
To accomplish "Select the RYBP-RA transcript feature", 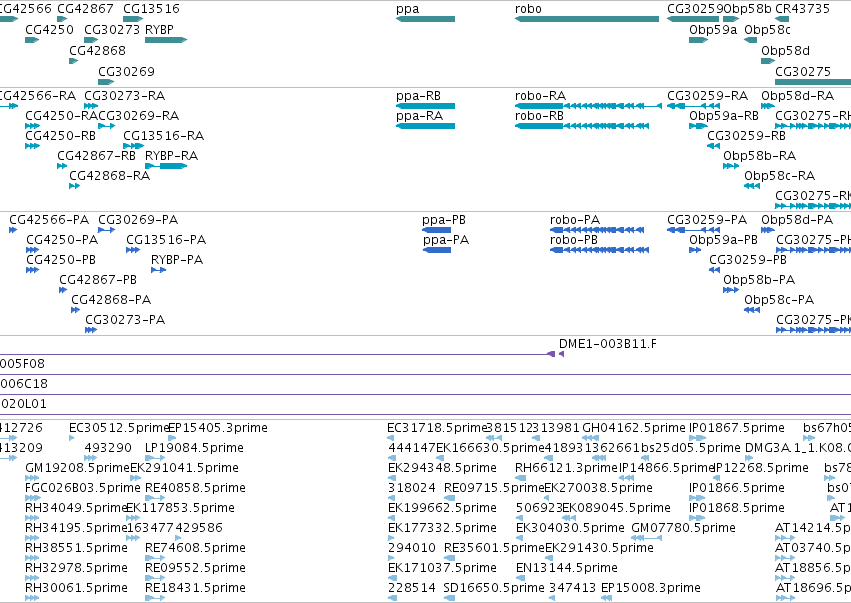I will click(x=166, y=166).
